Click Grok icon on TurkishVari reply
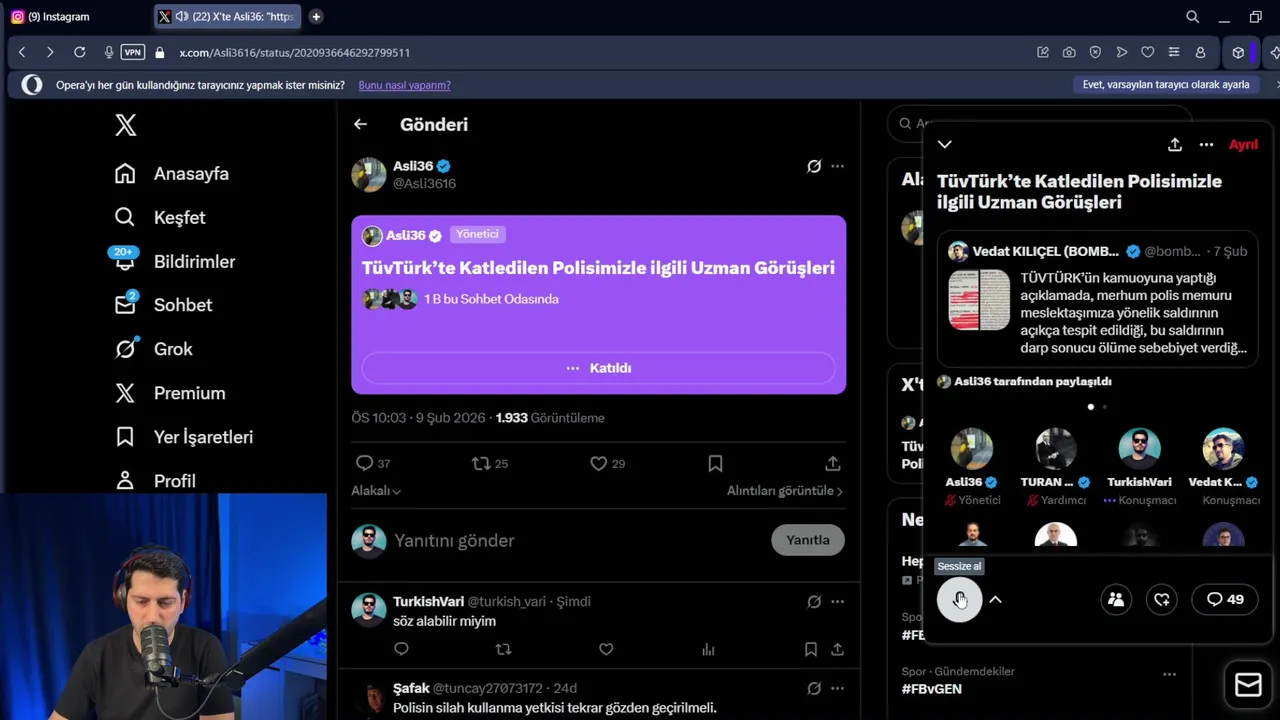The image size is (1280, 720). click(x=814, y=602)
